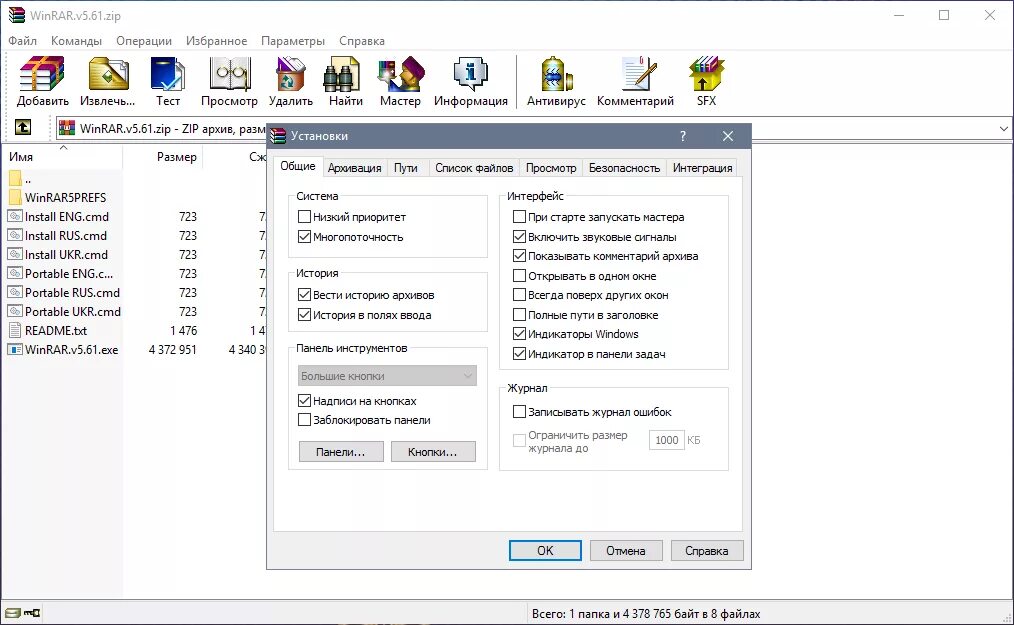1014x625 pixels.
Task: Click the Portable RUS.cmd file icon
Action: (15, 292)
